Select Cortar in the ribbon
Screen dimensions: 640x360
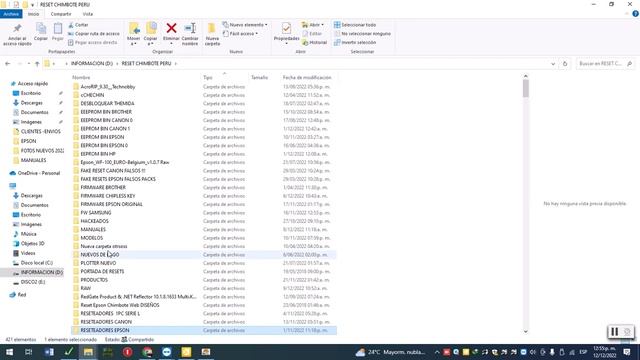pyautogui.click(x=78, y=25)
